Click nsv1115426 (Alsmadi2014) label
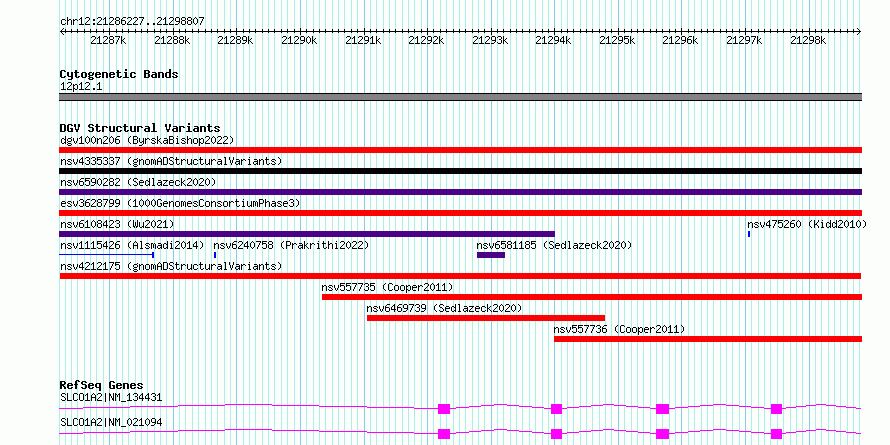This screenshot has height=445, width=890. tap(132, 245)
